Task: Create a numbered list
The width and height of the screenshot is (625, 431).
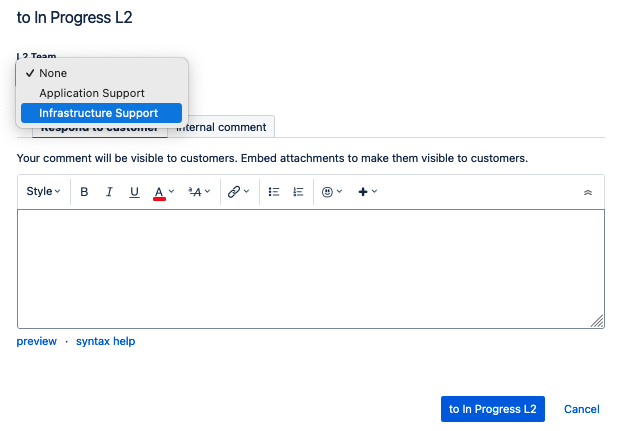Action: coord(298,192)
